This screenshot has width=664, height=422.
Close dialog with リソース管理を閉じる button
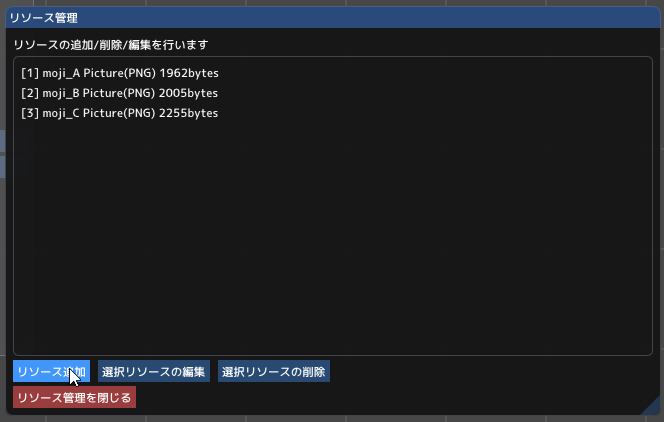pos(74,397)
